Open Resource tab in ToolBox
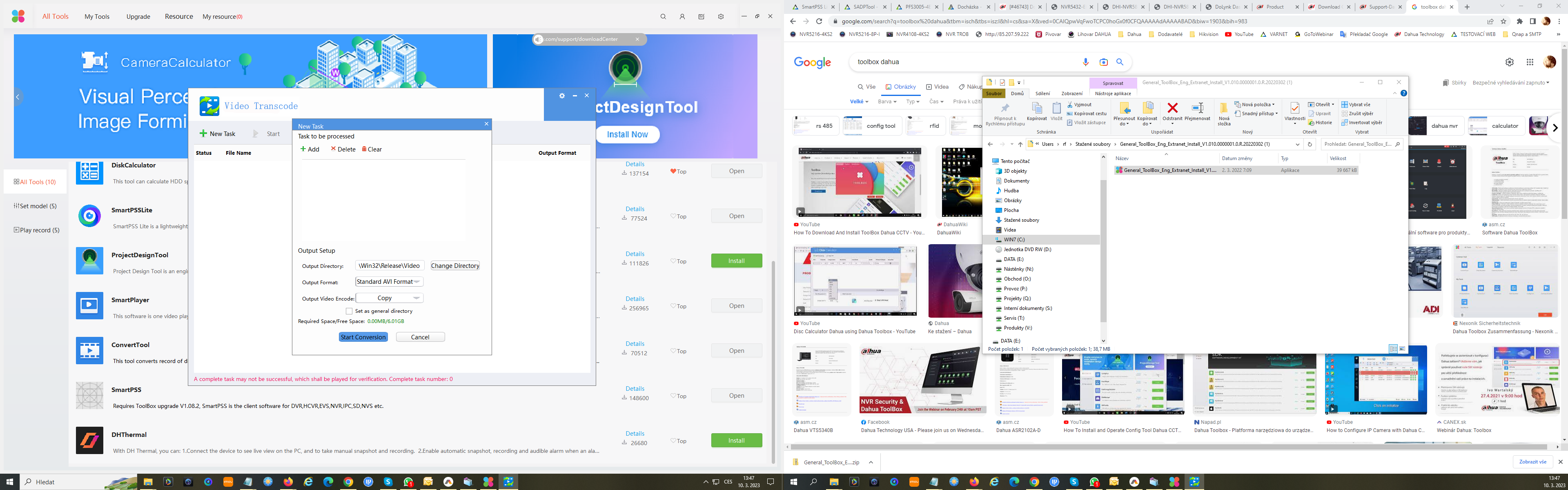Image resolution: width=1568 pixels, height=490 pixels. coord(178,16)
